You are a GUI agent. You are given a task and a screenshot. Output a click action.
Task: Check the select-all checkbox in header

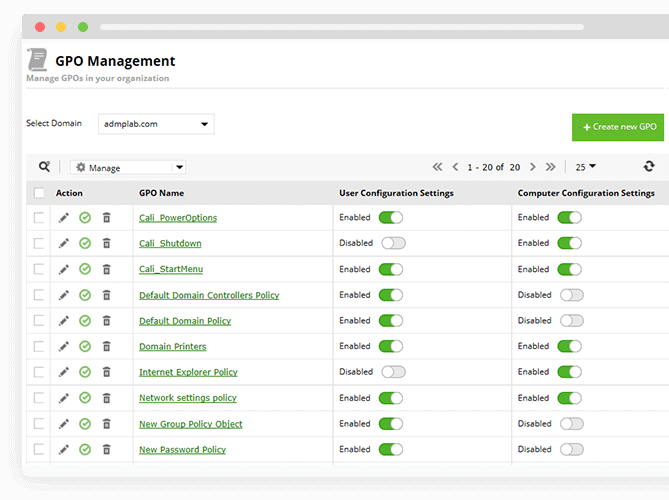pos(39,193)
